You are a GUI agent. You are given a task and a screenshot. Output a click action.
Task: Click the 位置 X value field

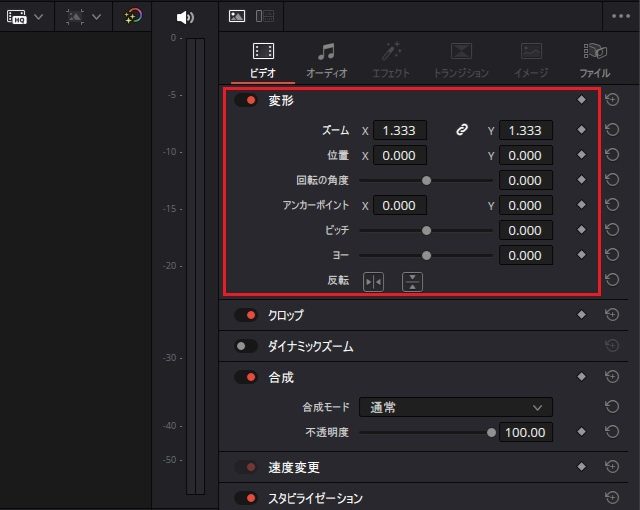[x=400, y=155]
